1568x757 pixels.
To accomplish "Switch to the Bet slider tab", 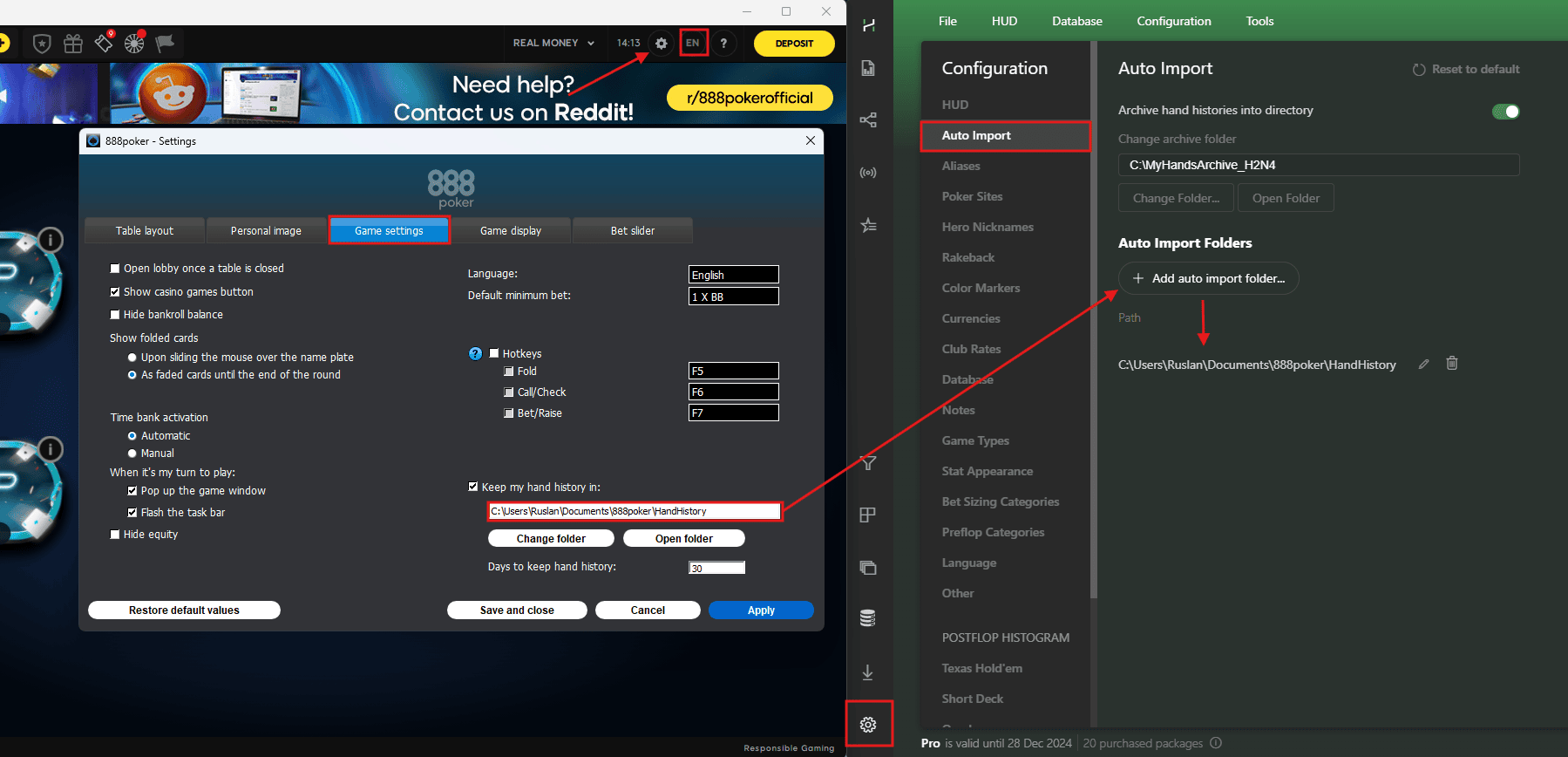I will pyautogui.click(x=633, y=230).
